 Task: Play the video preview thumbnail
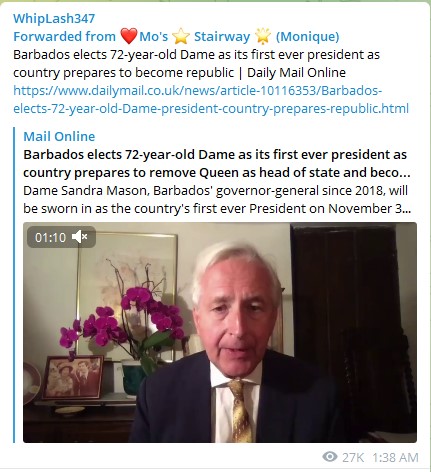[x=220, y=332]
